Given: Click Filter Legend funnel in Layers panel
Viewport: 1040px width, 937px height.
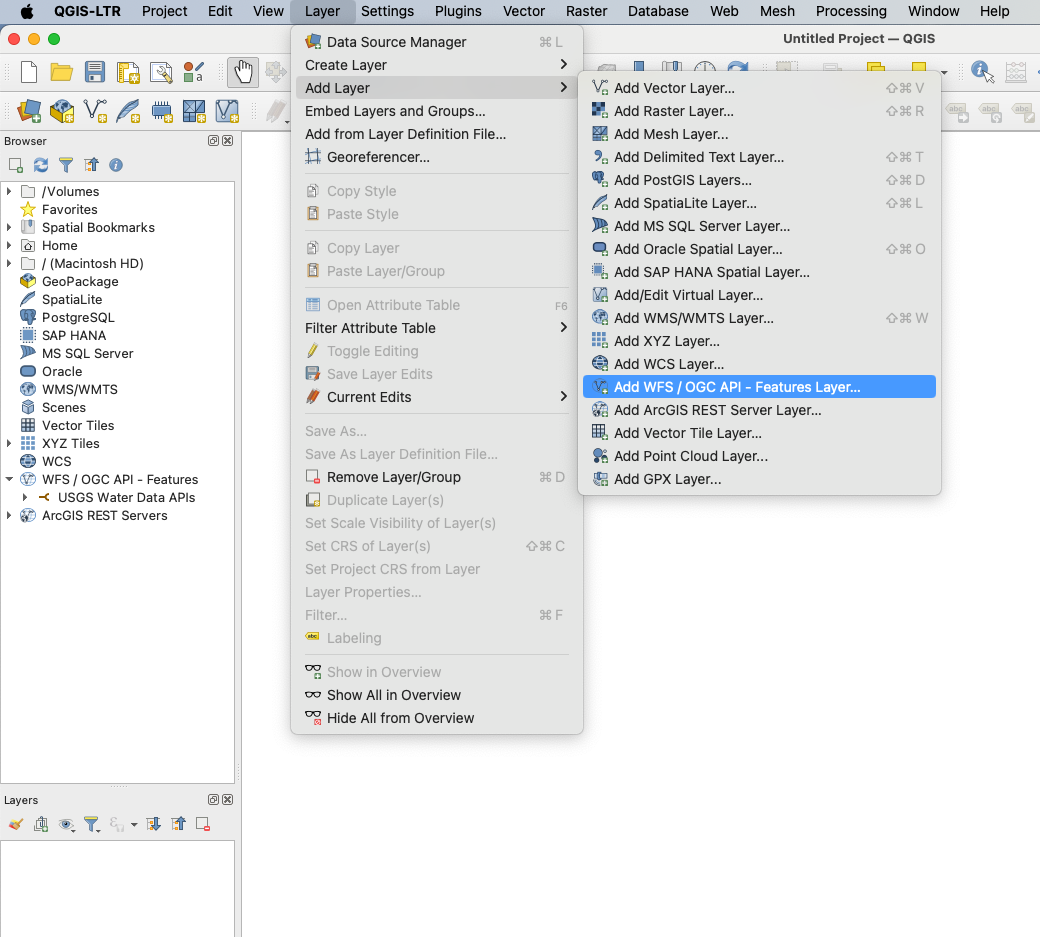Looking at the screenshot, I should tap(92, 824).
